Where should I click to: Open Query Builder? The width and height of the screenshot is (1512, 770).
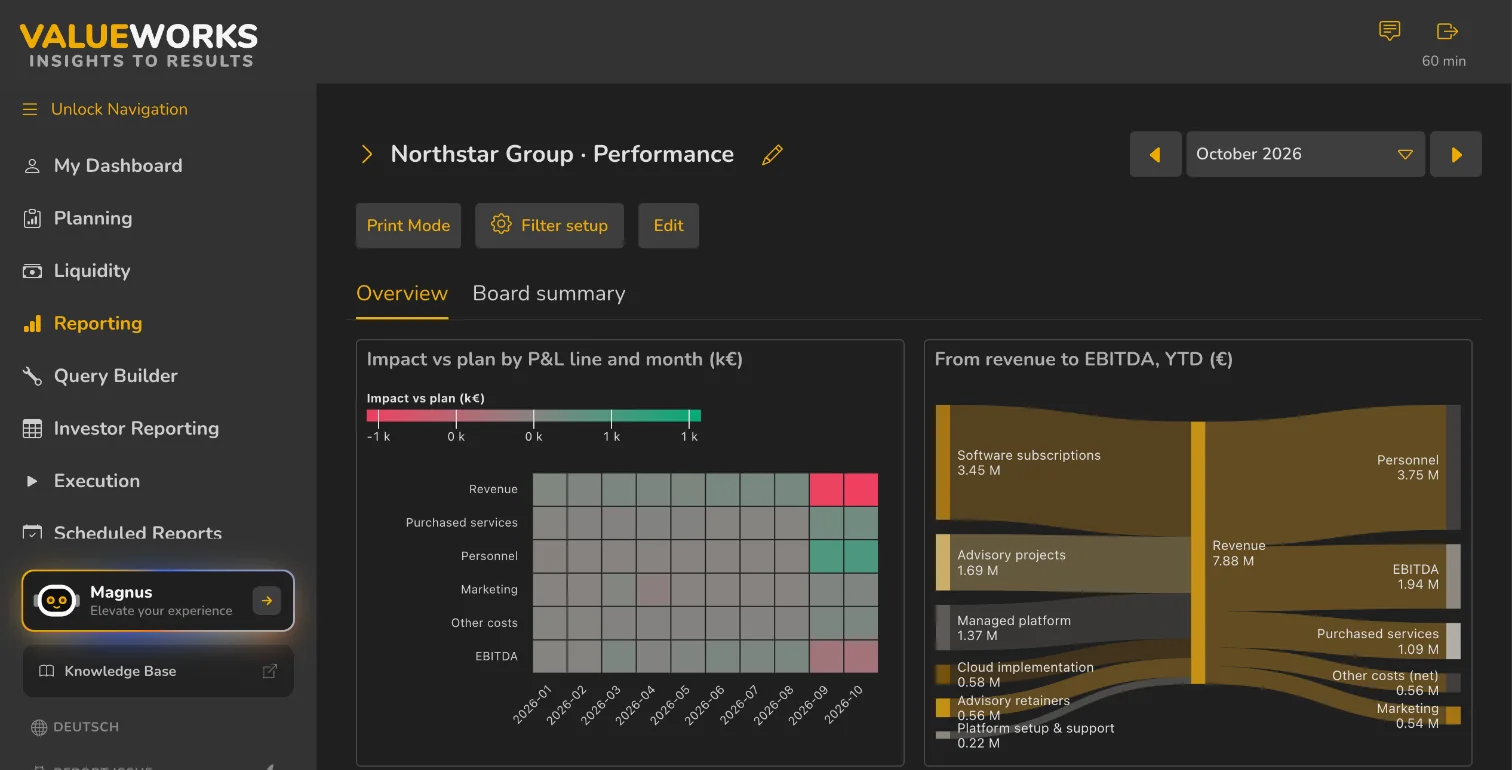pos(116,376)
